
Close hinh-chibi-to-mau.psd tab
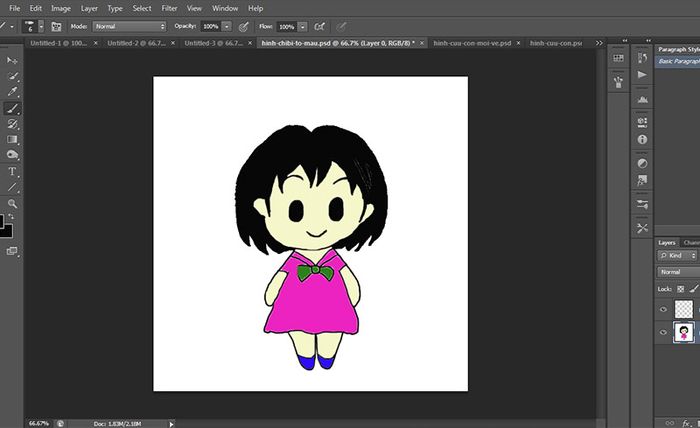[421, 43]
